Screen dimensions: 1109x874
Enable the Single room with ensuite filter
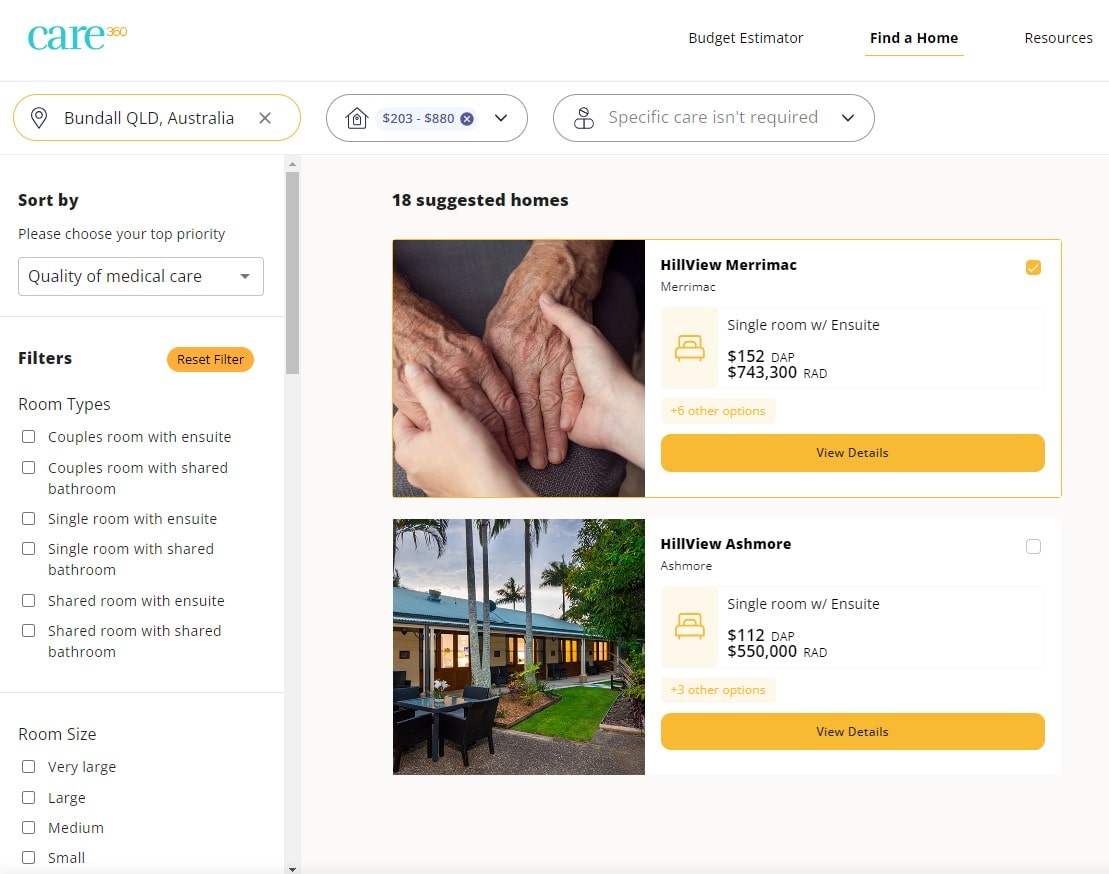point(30,518)
